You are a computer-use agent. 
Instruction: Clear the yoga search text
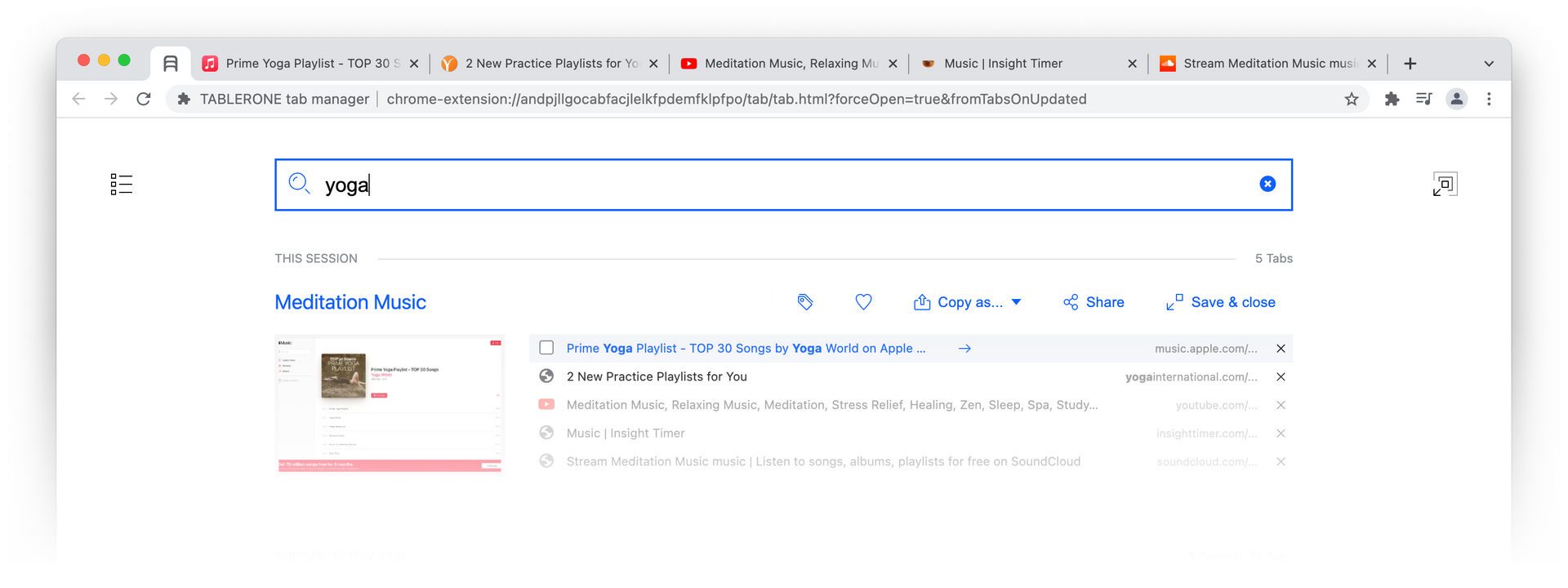pos(1267,184)
